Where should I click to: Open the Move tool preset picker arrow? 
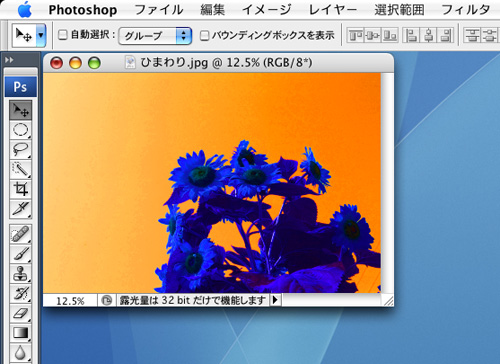click(x=41, y=35)
